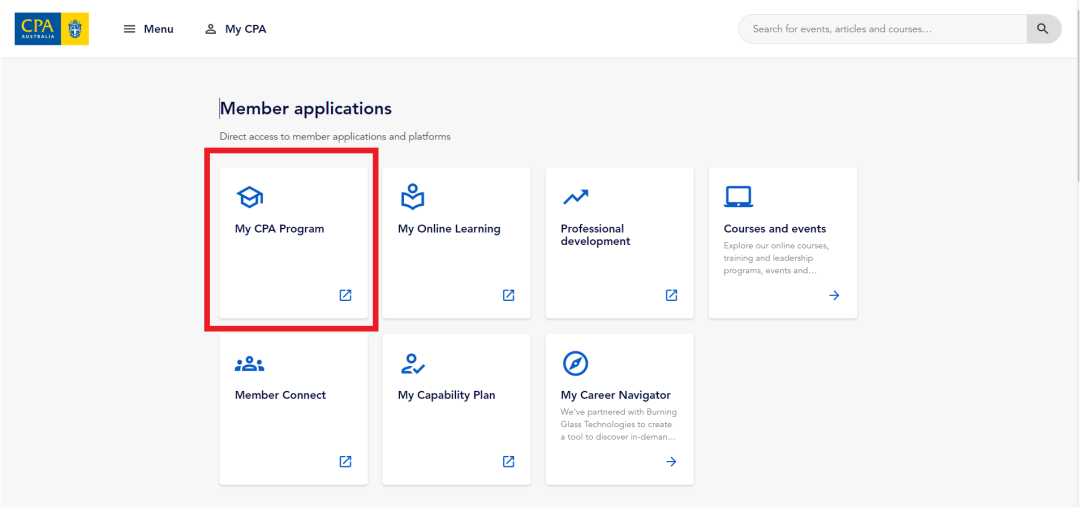Click the 'Explore our online courses' description
This screenshot has height=508, width=1080.
coord(778,258)
